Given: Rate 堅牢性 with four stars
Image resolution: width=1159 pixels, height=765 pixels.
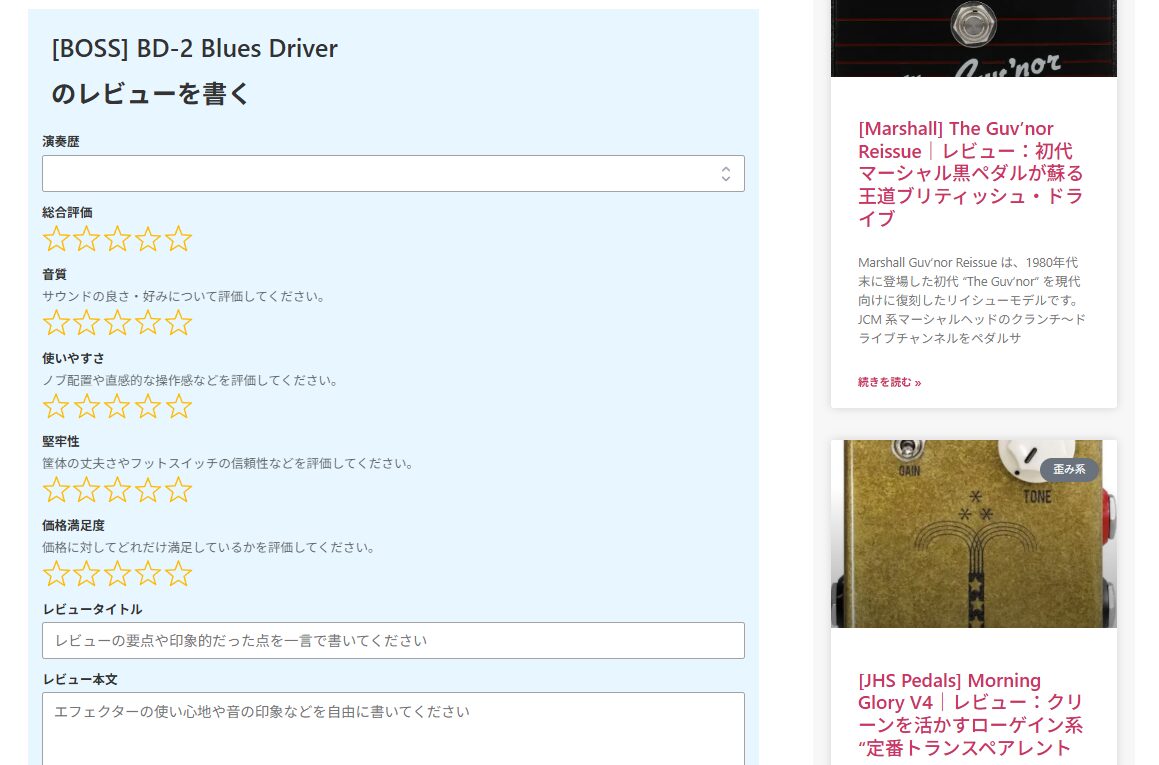Looking at the screenshot, I should click(148, 490).
